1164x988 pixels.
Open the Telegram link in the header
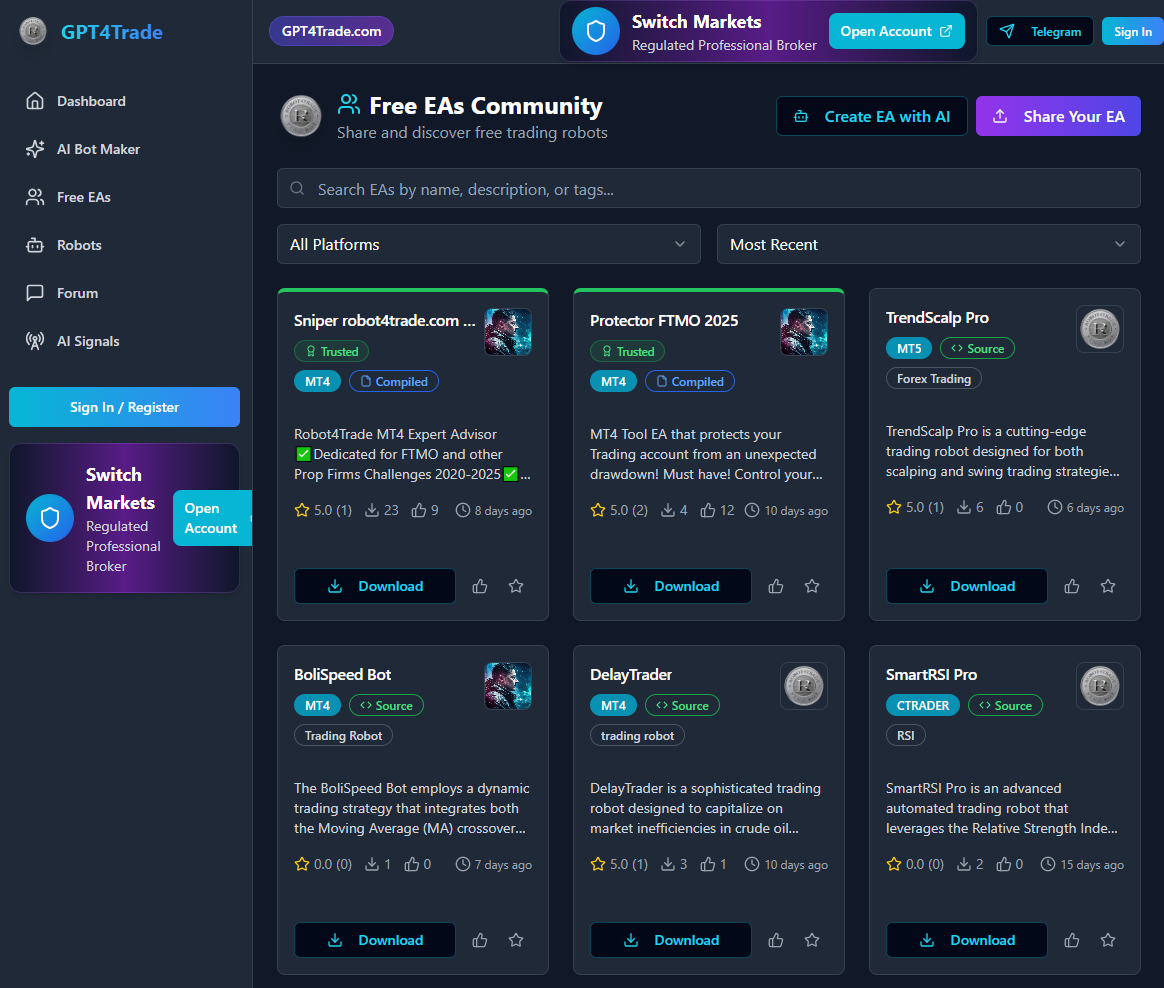coord(1039,31)
